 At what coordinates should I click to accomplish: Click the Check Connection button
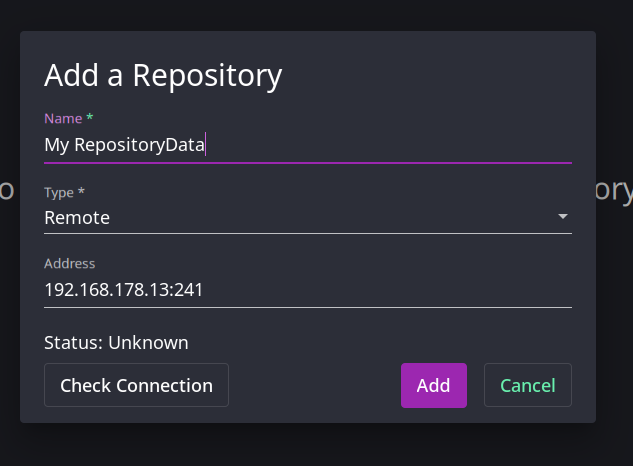point(136,385)
